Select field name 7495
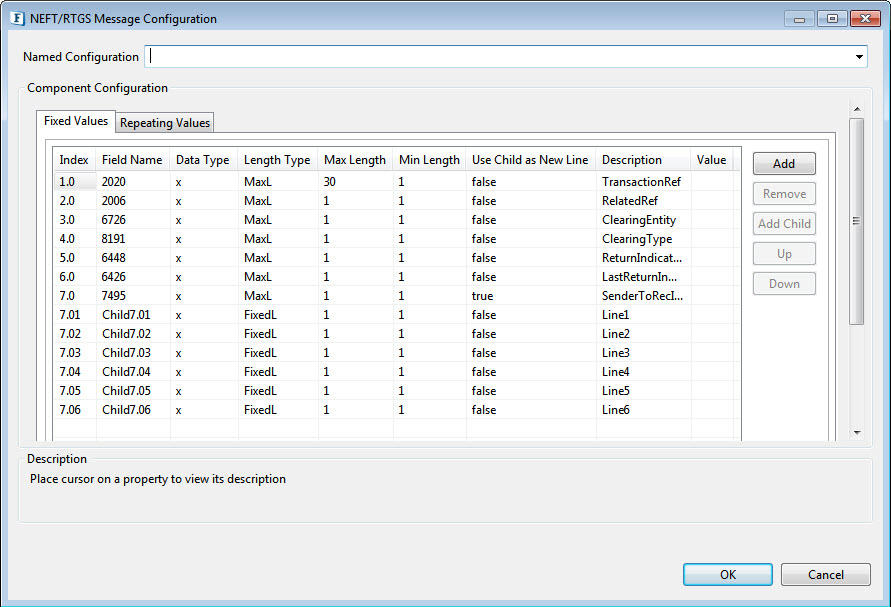 coord(114,296)
